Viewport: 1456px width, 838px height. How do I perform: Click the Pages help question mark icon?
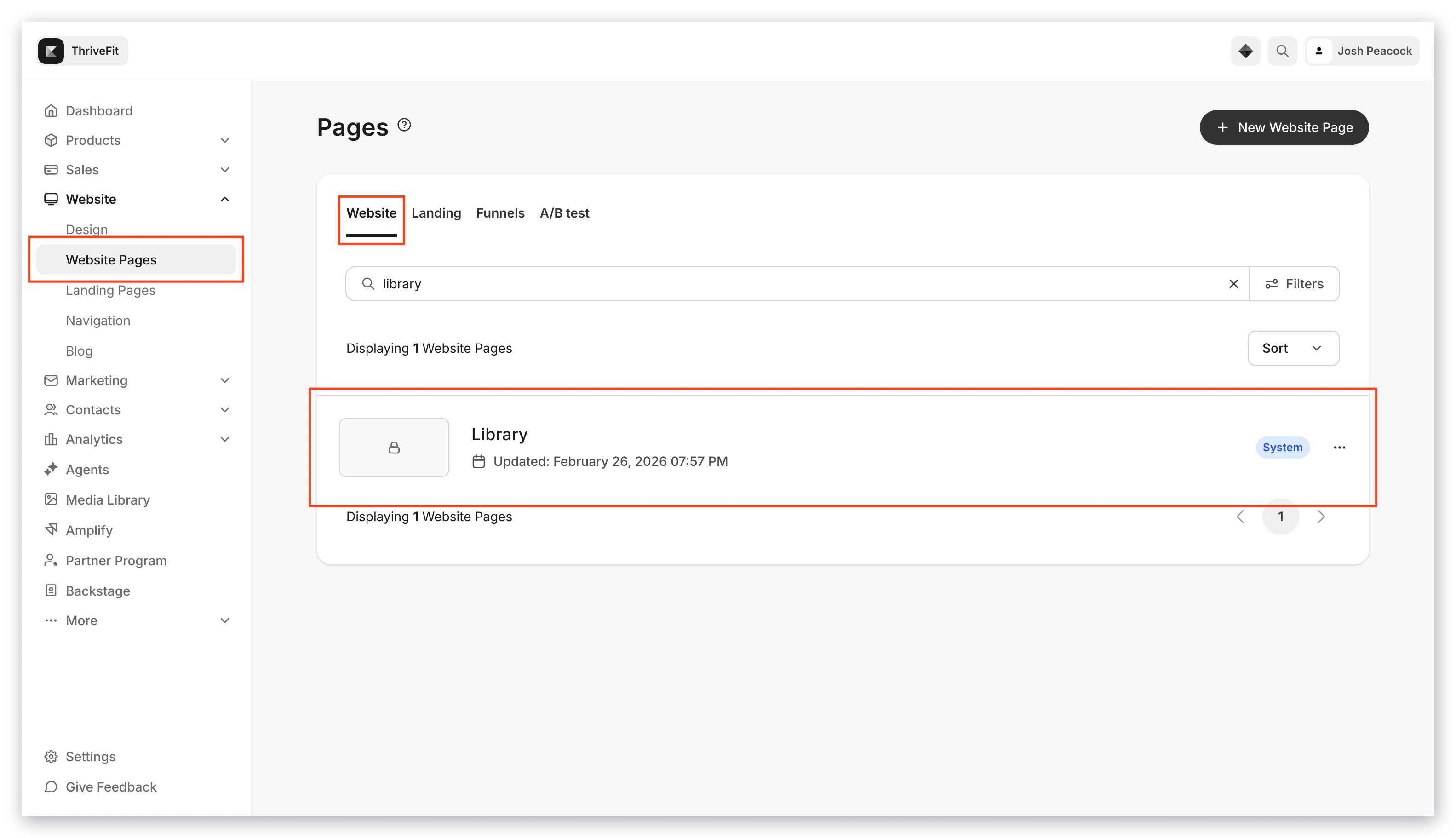pos(405,125)
